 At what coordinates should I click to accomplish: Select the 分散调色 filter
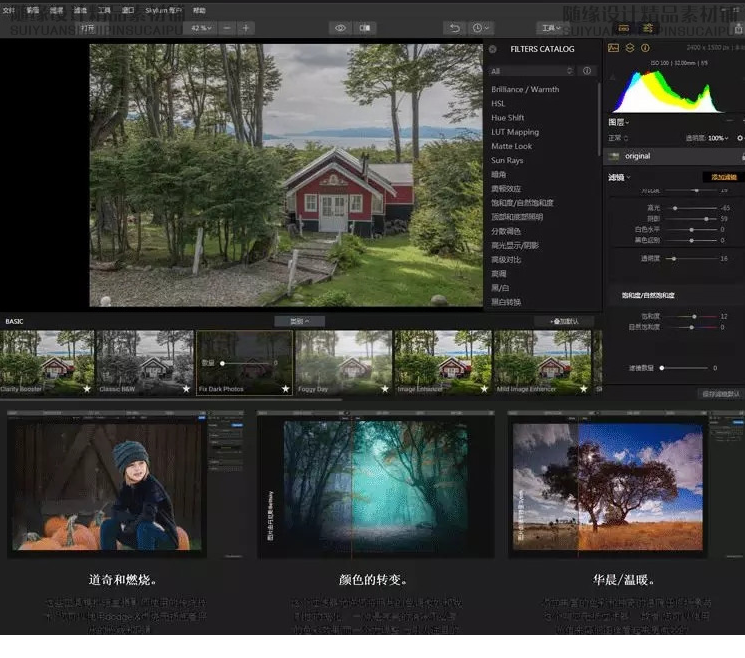(506, 231)
